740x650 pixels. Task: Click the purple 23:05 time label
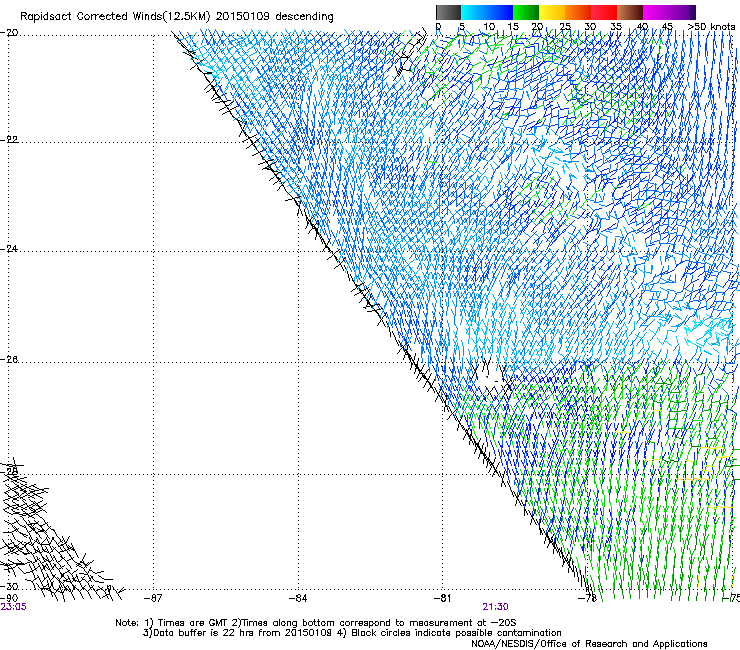[14, 607]
